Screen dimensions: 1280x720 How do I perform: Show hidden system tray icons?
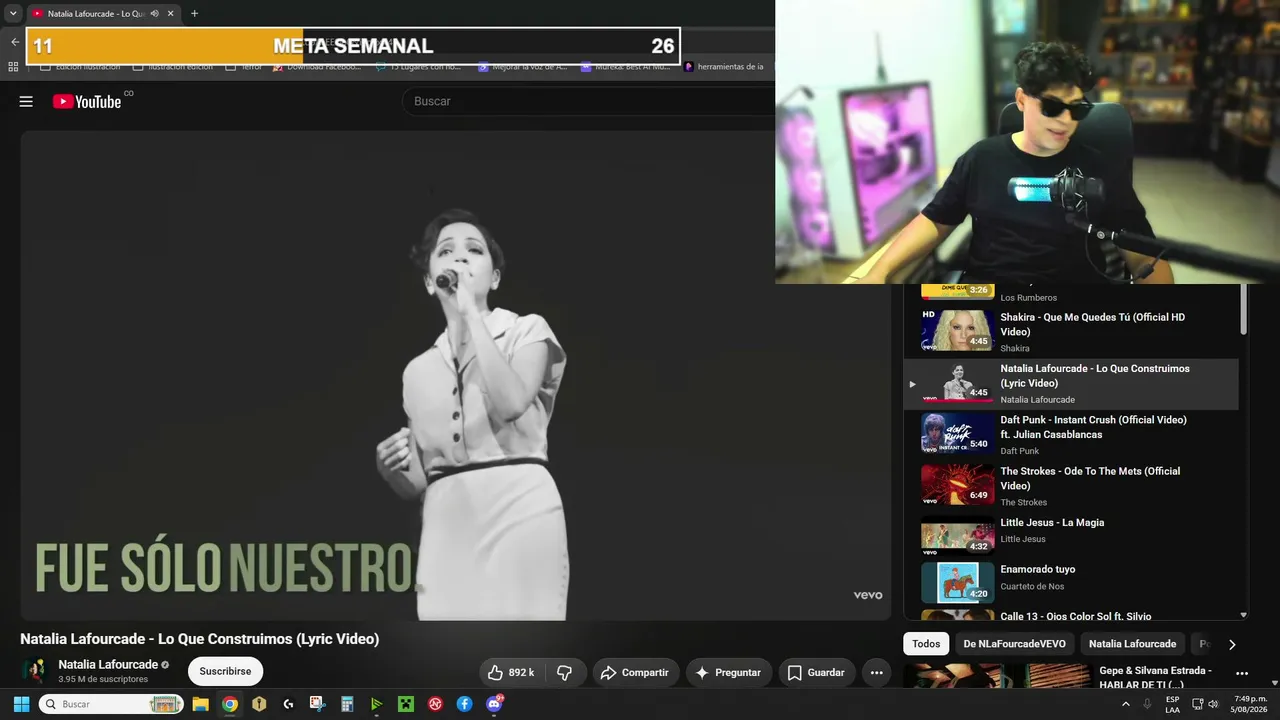point(1126,704)
